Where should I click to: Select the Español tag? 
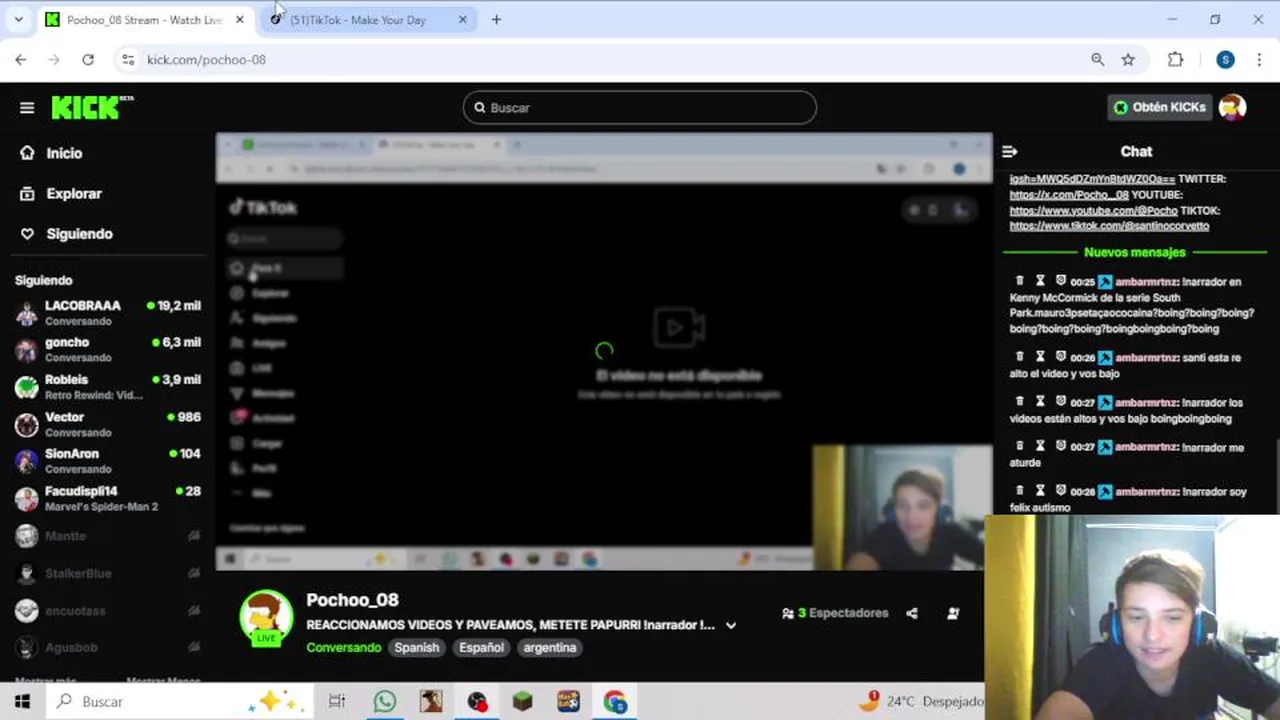(x=481, y=647)
